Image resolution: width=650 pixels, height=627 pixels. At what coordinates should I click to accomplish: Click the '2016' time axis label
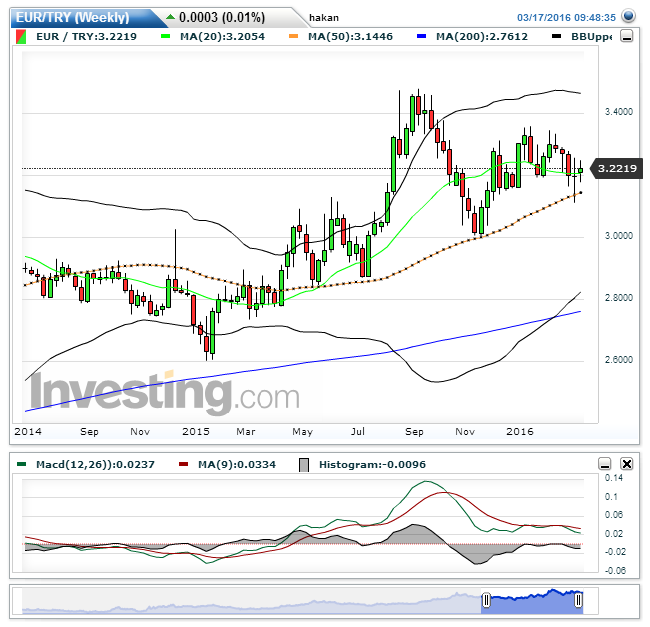tap(519, 431)
